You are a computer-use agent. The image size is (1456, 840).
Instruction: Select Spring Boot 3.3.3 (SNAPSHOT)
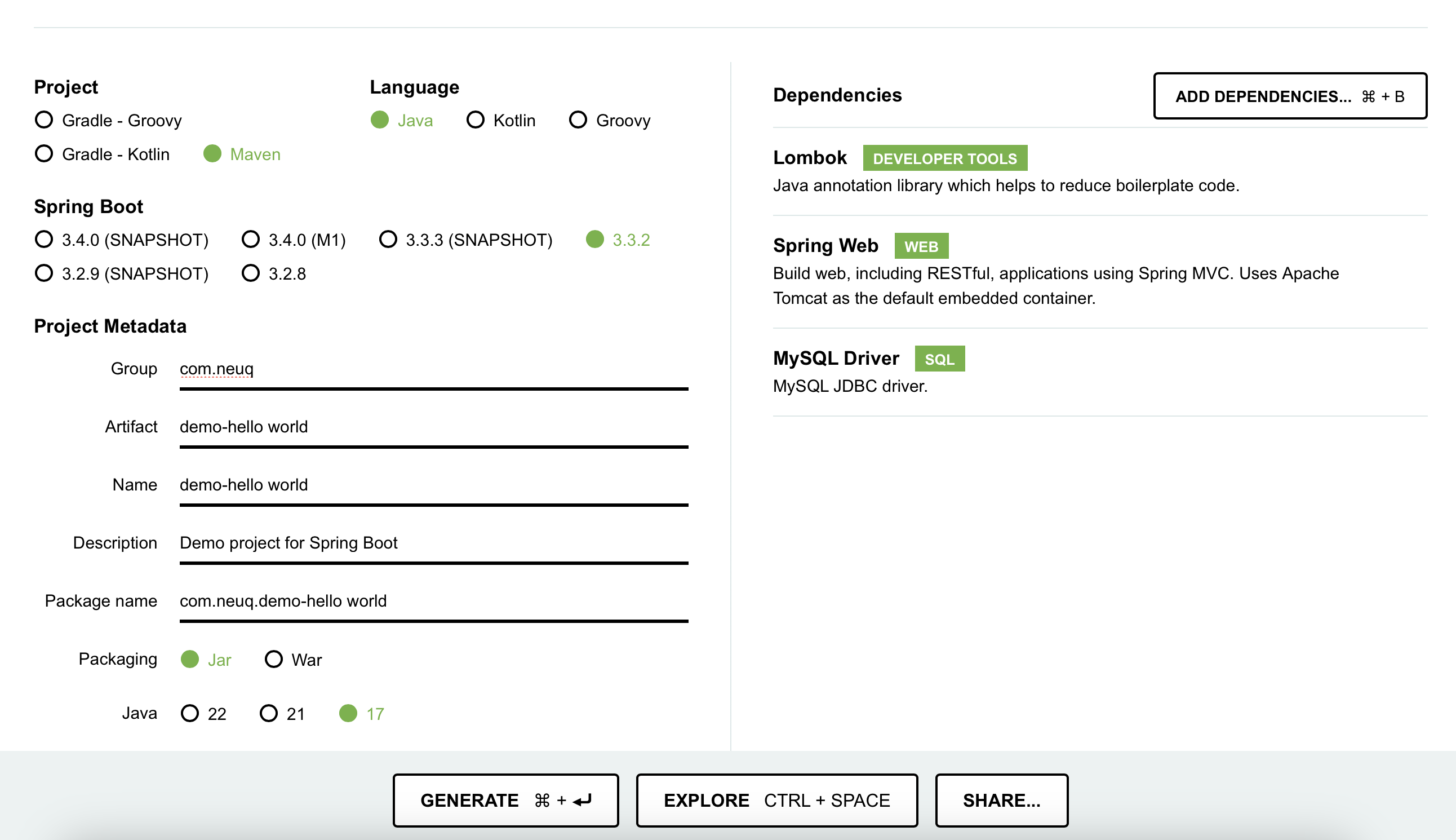465,240
